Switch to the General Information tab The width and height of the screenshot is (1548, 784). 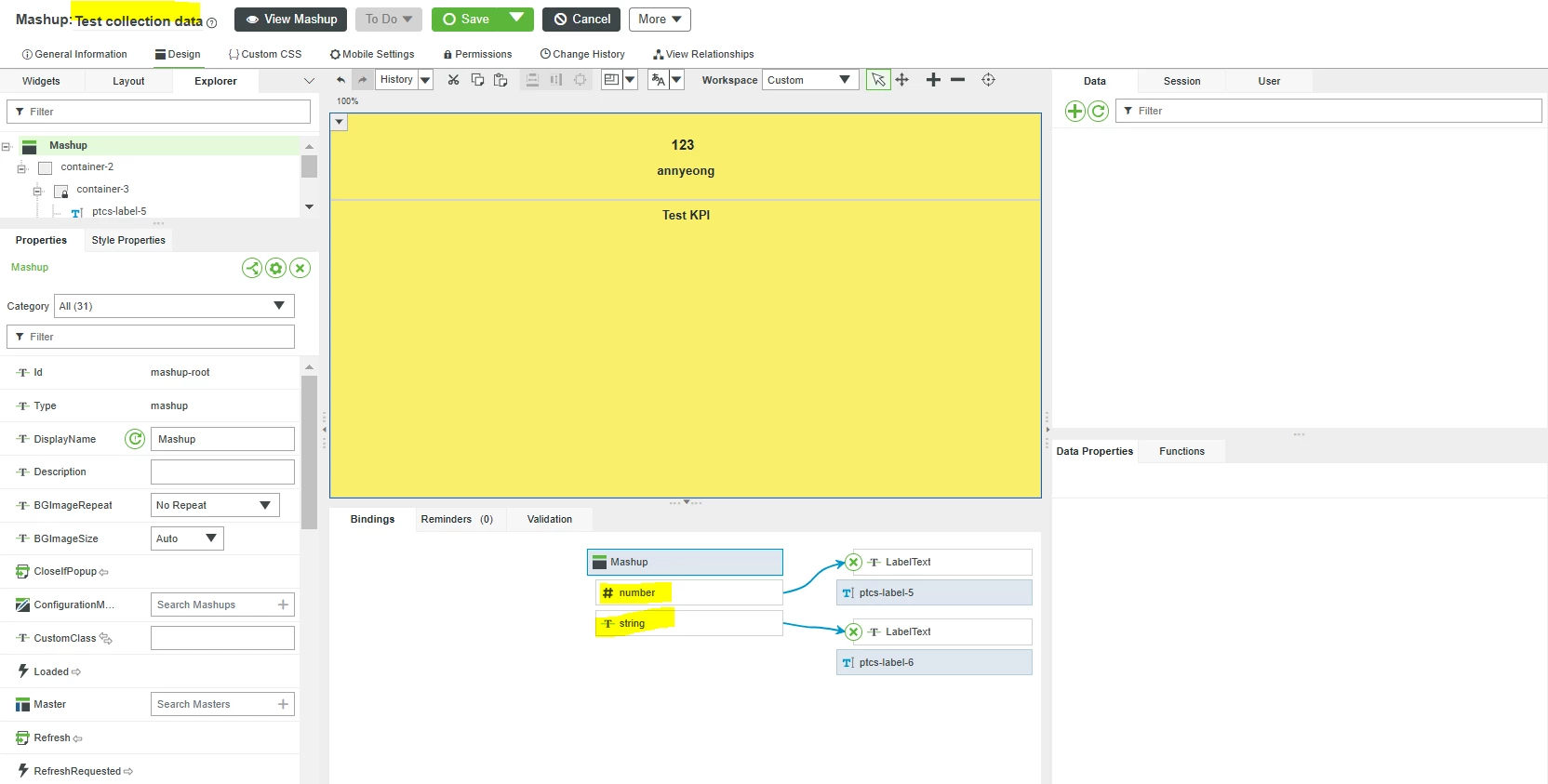click(74, 54)
